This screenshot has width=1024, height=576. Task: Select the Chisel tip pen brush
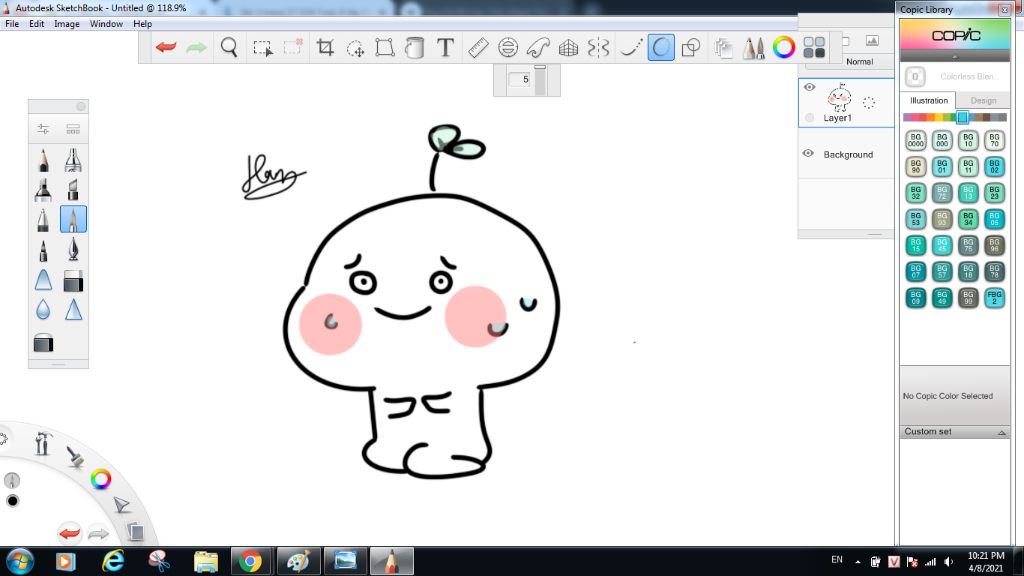pyautogui.click(x=73, y=189)
